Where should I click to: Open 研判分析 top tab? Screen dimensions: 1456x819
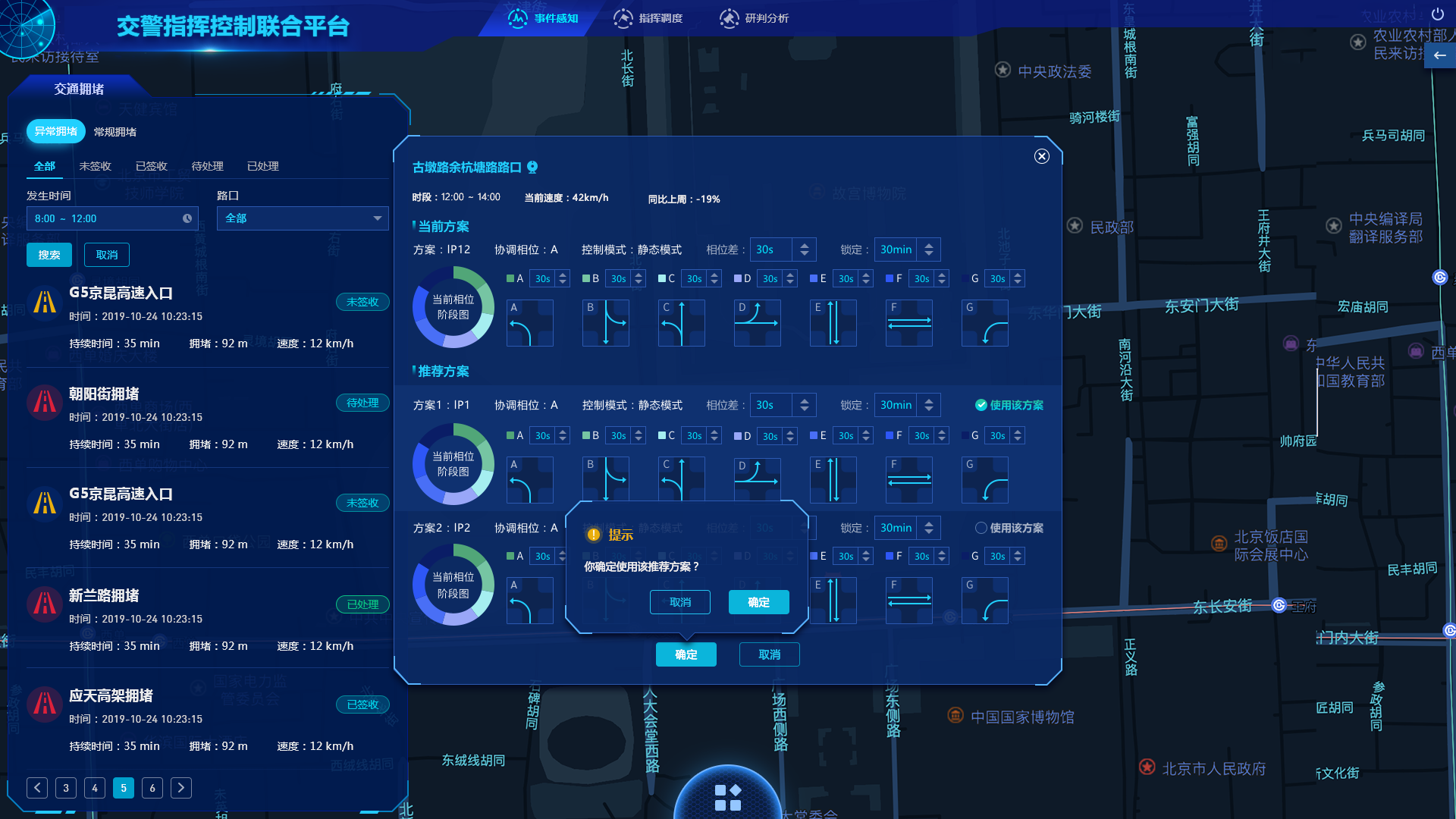click(755, 18)
